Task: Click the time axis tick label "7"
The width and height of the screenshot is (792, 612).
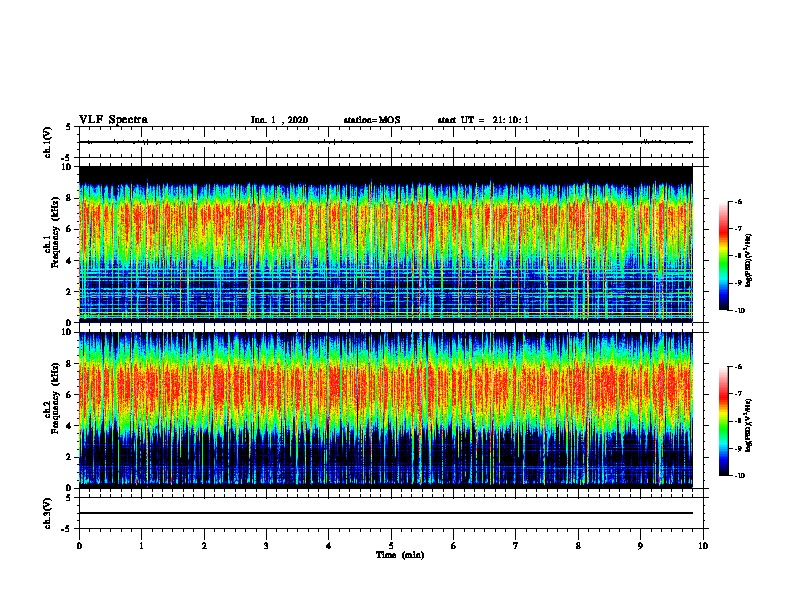Action: coord(516,546)
